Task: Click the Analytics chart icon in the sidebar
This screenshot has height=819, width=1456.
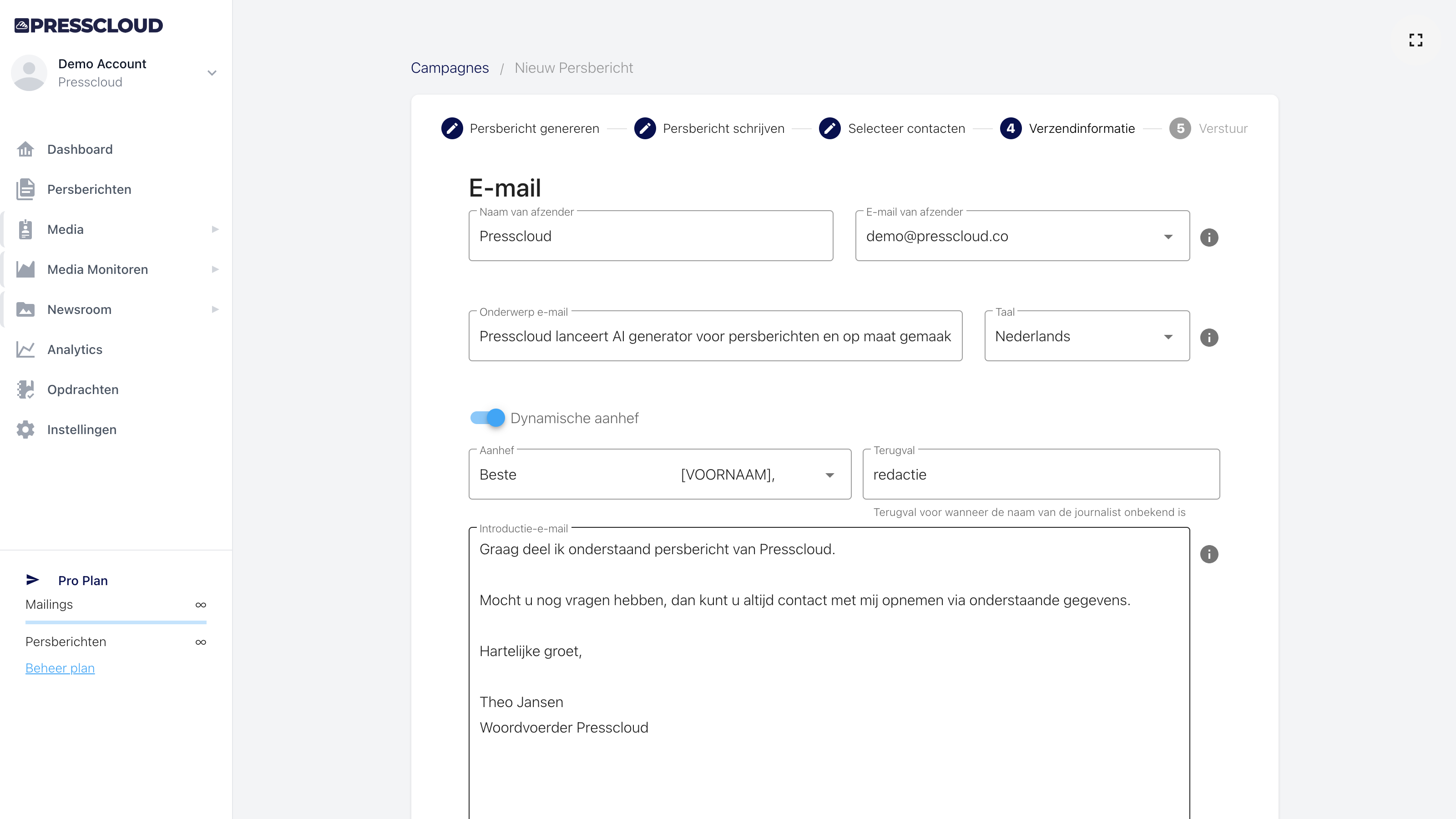Action: (x=25, y=349)
